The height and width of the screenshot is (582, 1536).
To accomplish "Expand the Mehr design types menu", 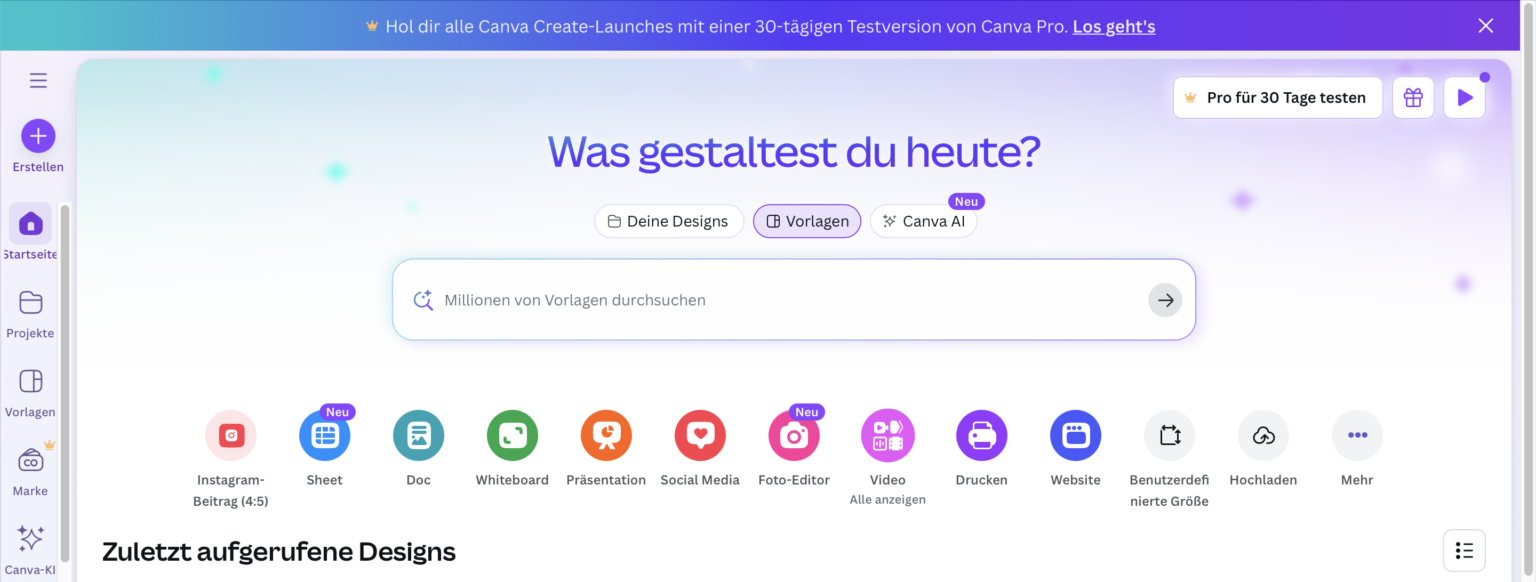I will (1357, 435).
